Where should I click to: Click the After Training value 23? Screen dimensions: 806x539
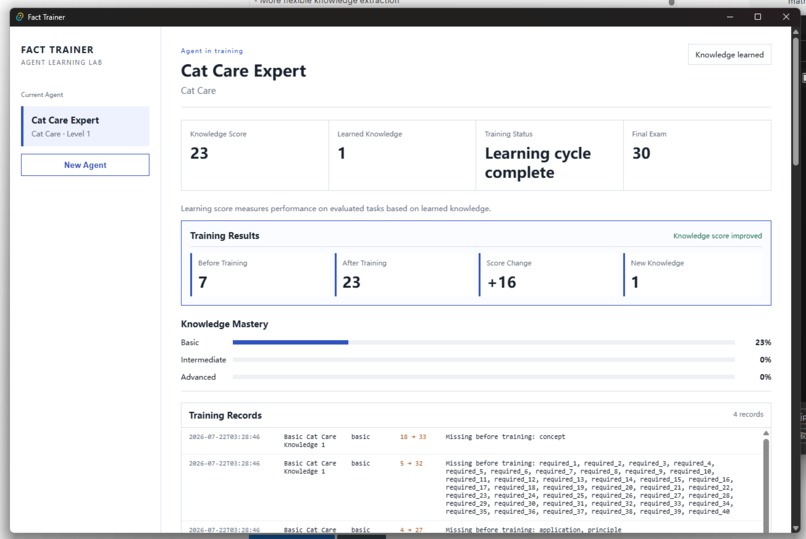coord(352,282)
